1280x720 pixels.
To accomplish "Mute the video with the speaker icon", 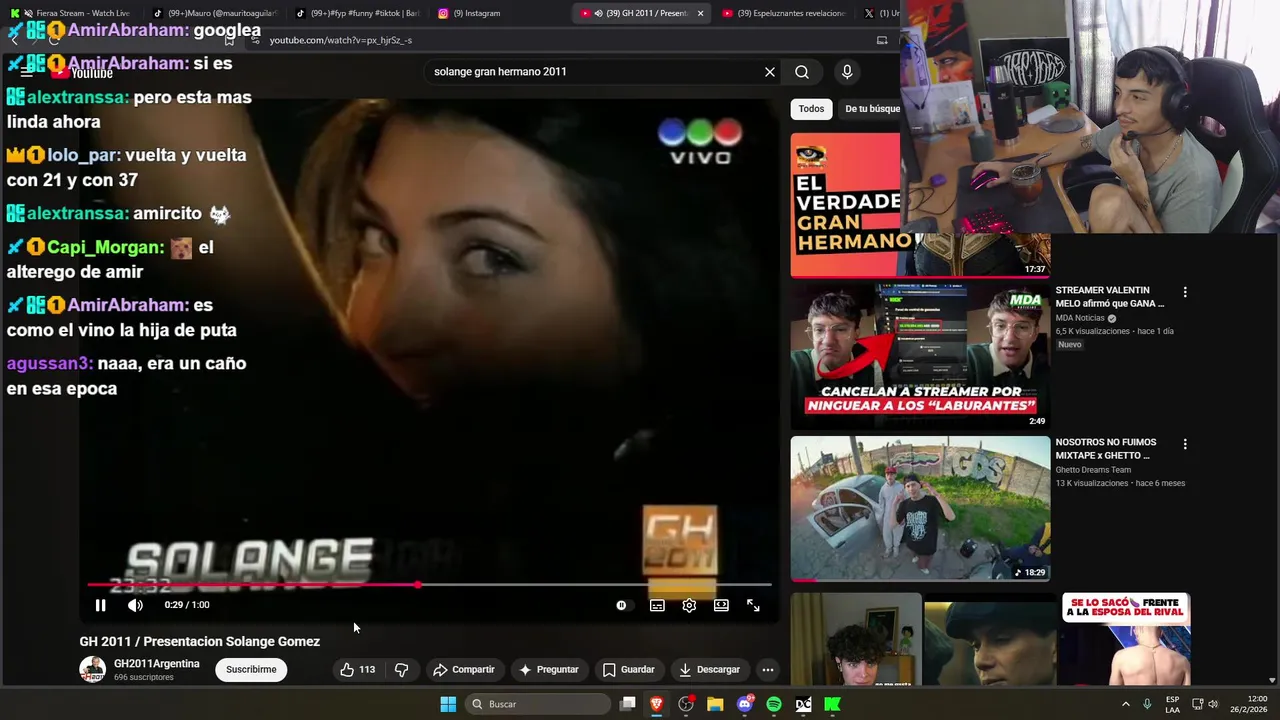I will click(135, 605).
